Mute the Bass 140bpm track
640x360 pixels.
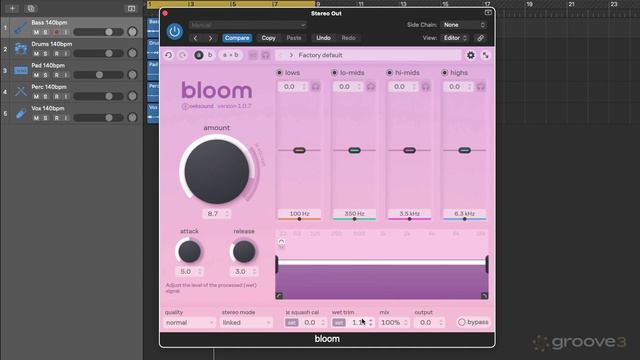coord(36,32)
